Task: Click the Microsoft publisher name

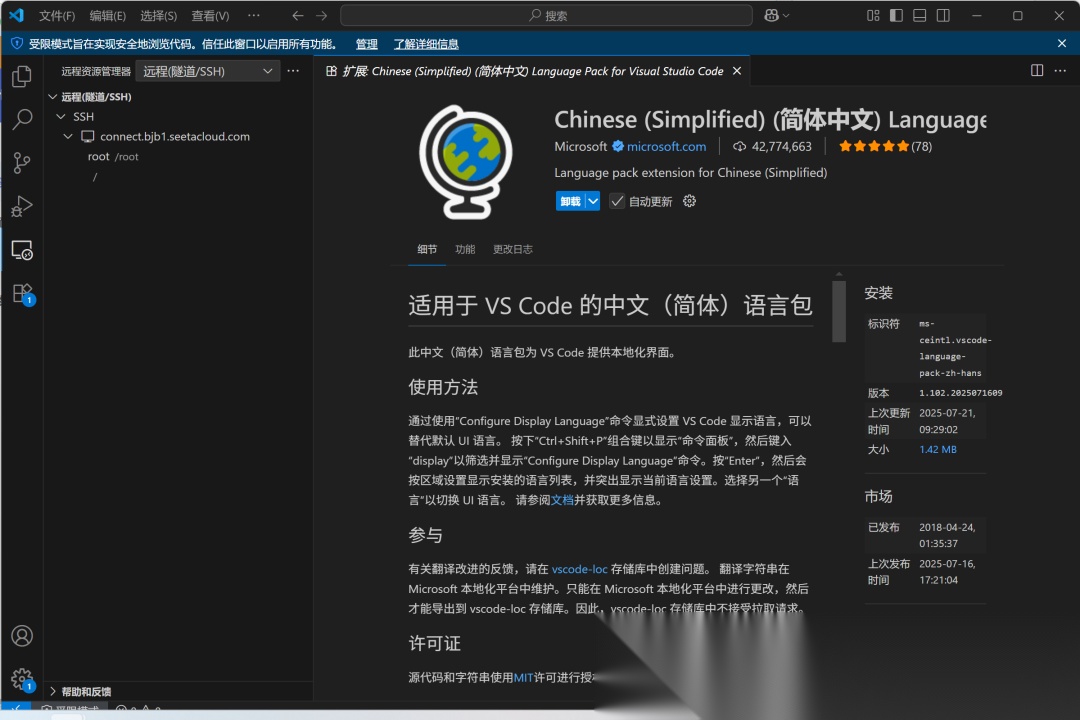Action: click(x=581, y=146)
